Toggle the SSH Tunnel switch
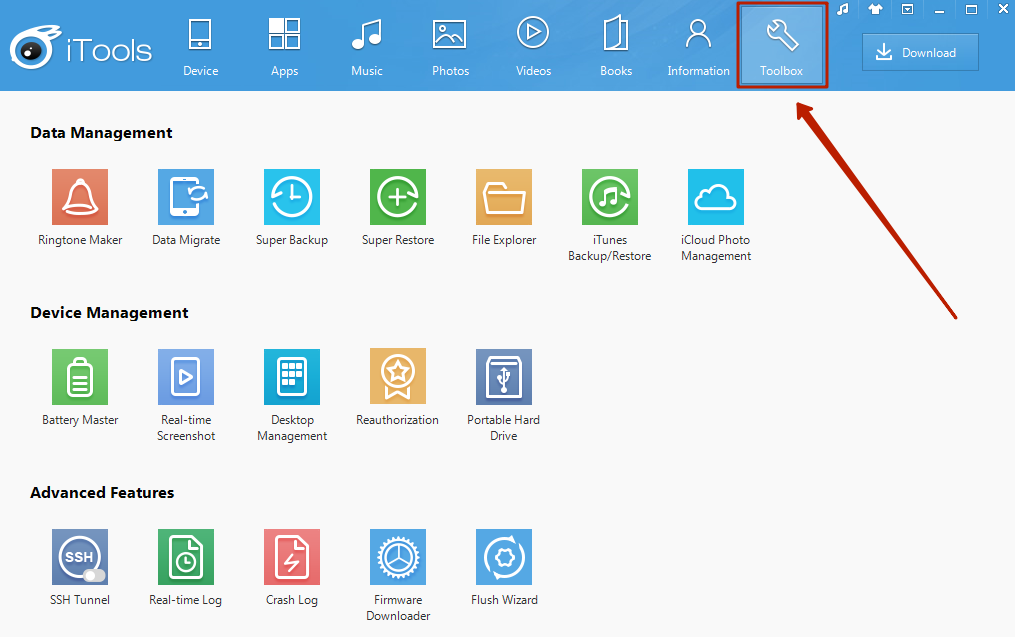Viewport: 1015px width, 637px height. pyautogui.click(x=94, y=575)
